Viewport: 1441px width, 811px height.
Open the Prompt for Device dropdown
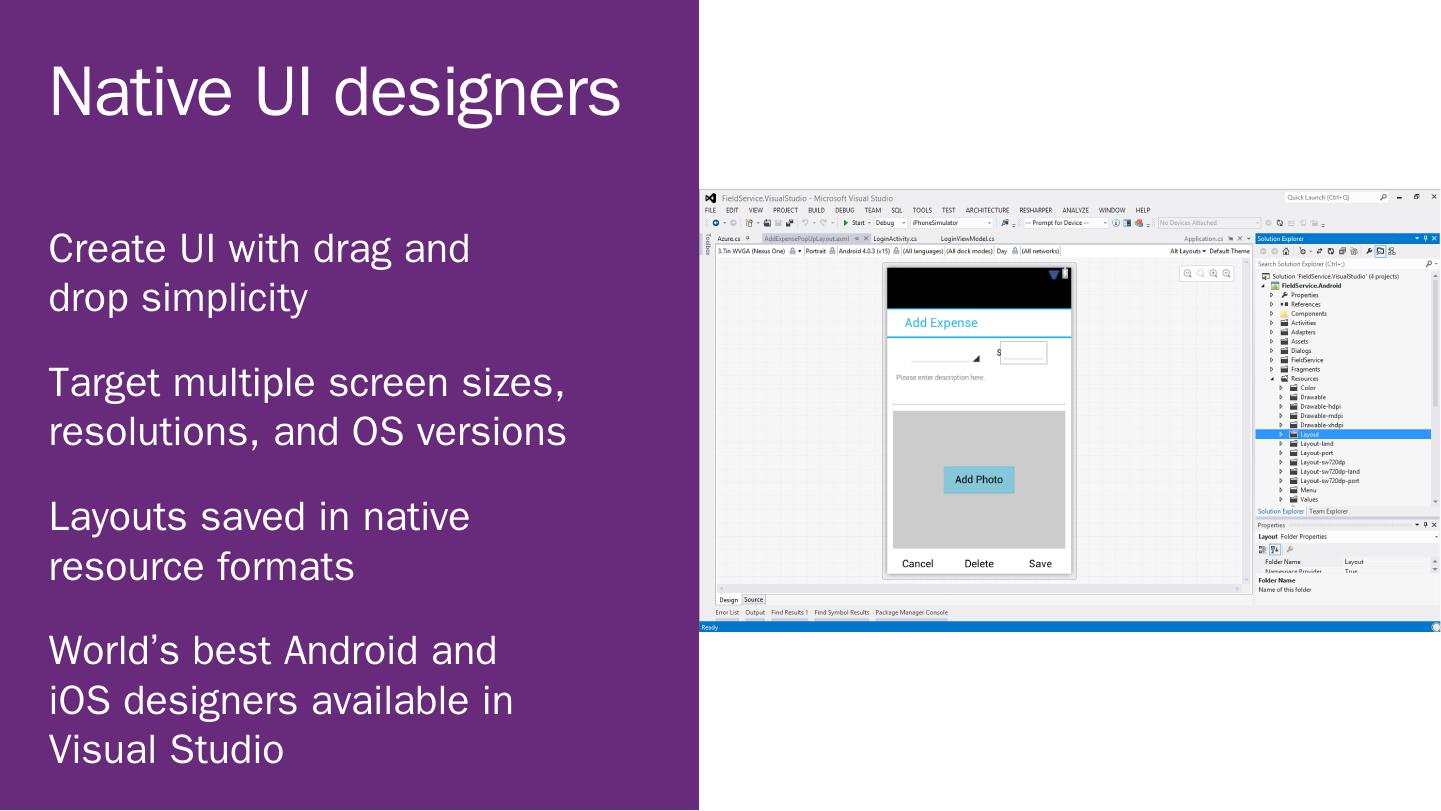click(1066, 223)
